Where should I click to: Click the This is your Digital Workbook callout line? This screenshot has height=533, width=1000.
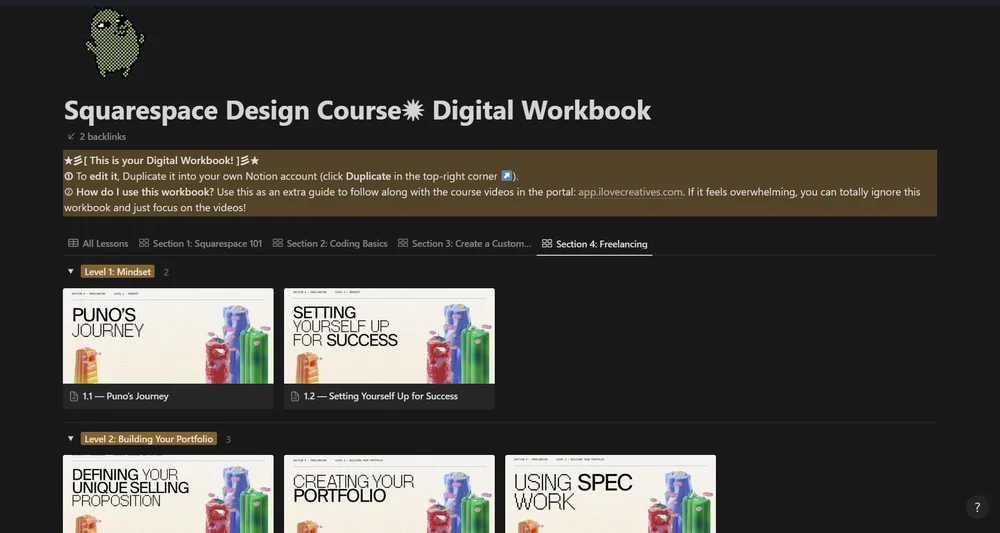click(x=162, y=161)
